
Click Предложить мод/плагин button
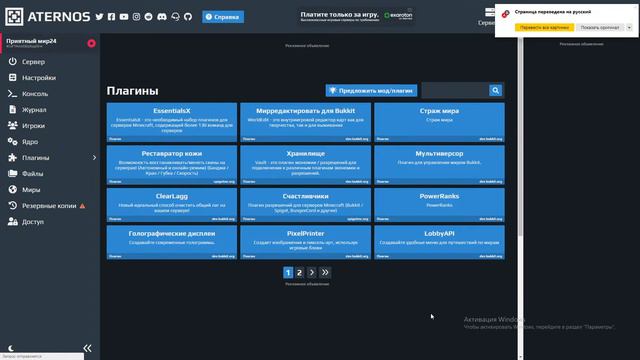click(x=371, y=91)
